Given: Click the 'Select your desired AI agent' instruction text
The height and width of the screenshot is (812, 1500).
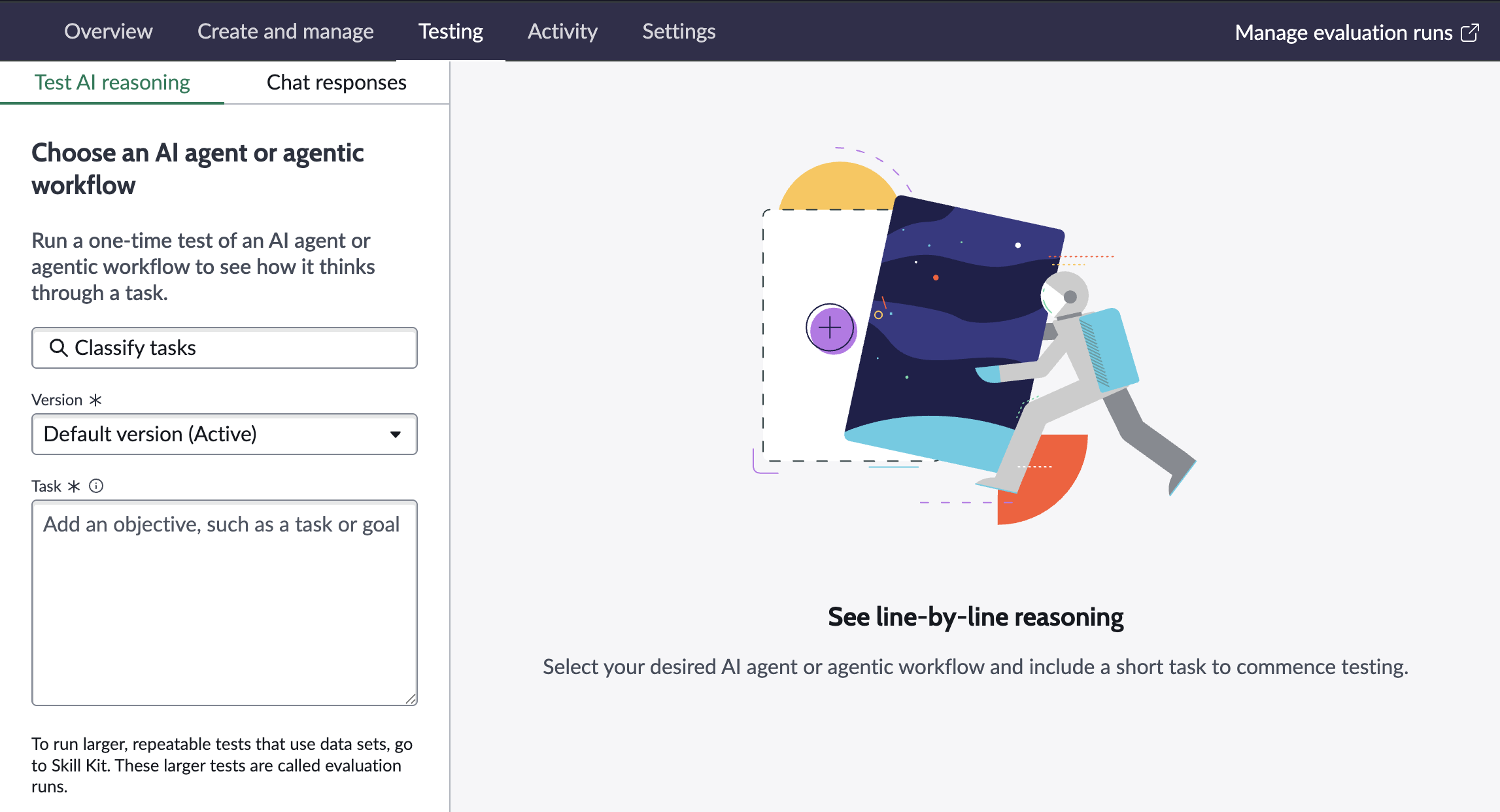Looking at the screenshot, I should [975, 666].
